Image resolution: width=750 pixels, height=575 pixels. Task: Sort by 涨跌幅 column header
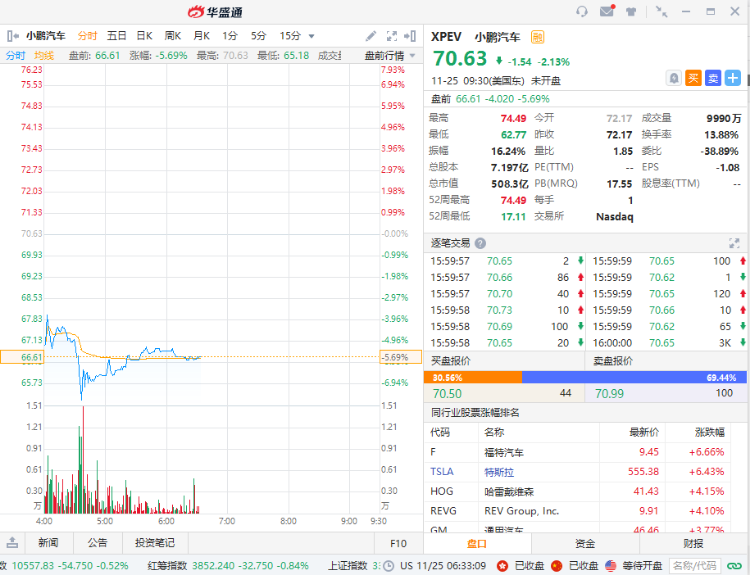click(710, 432)
